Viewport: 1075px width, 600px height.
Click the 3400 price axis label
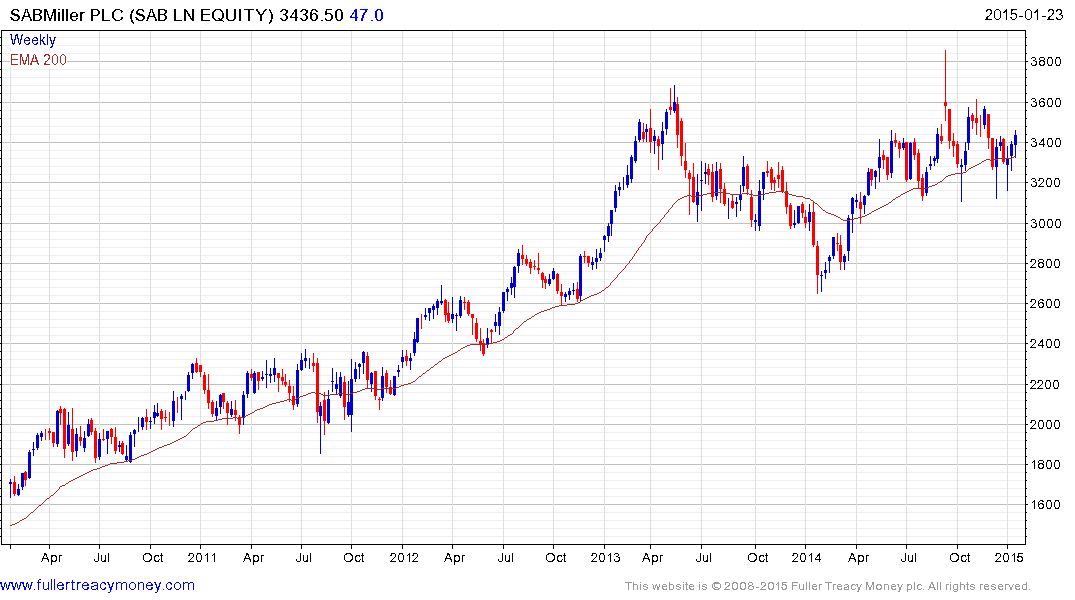[x=1046, y=143]
